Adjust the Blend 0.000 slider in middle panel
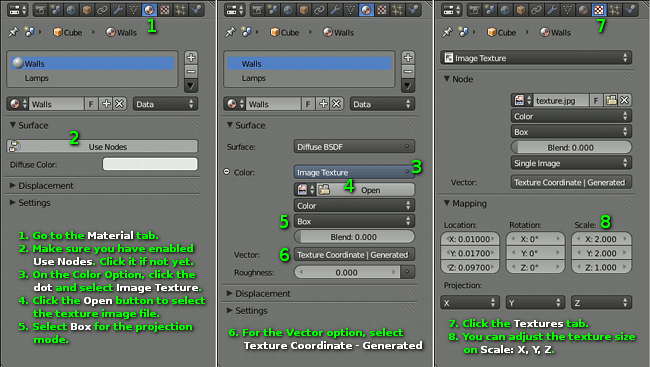Image resolution: width=650 pixels, height=367 pixels. [354, 237]
